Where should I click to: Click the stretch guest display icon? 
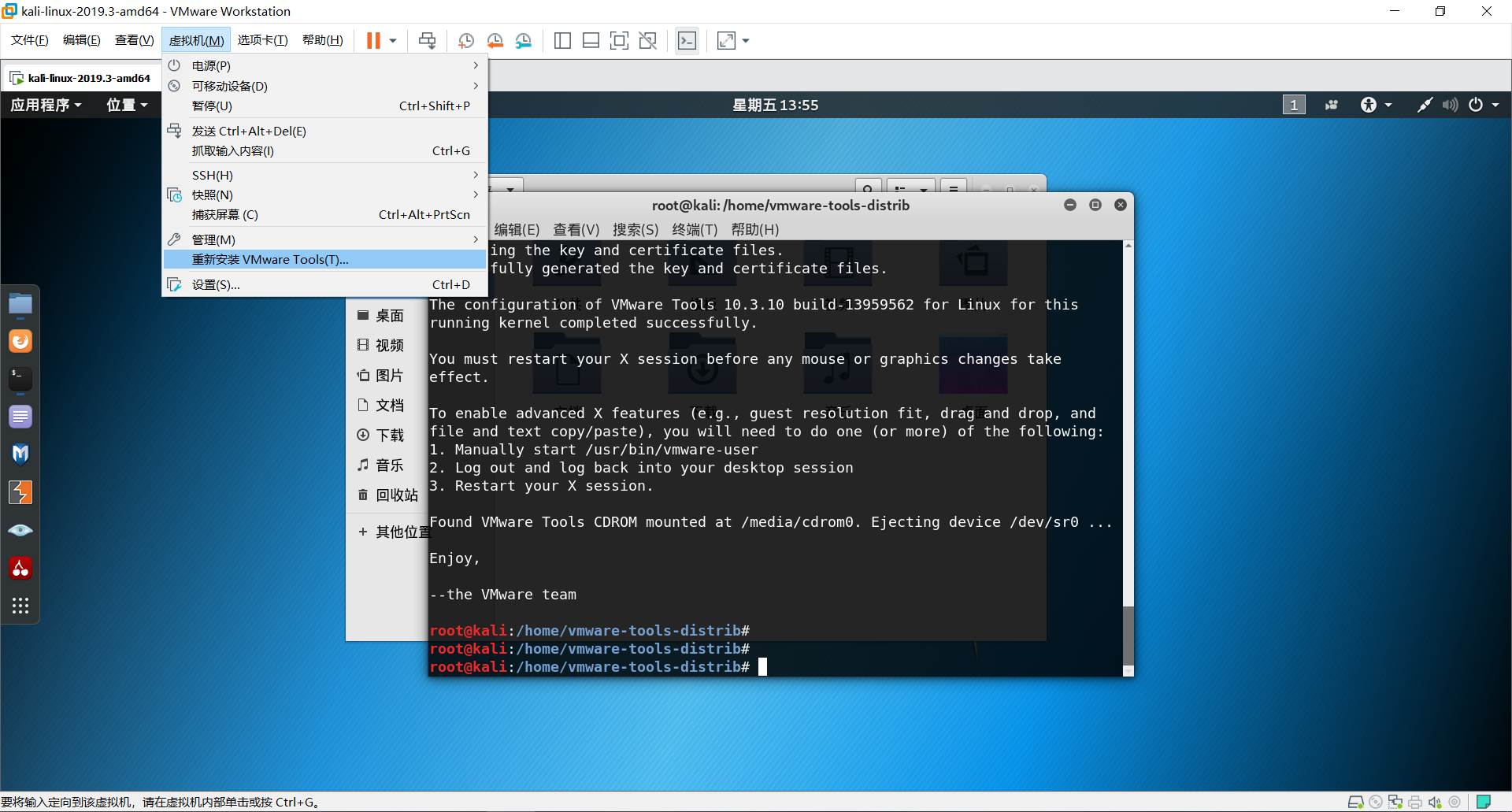click(x=726, y=40)
